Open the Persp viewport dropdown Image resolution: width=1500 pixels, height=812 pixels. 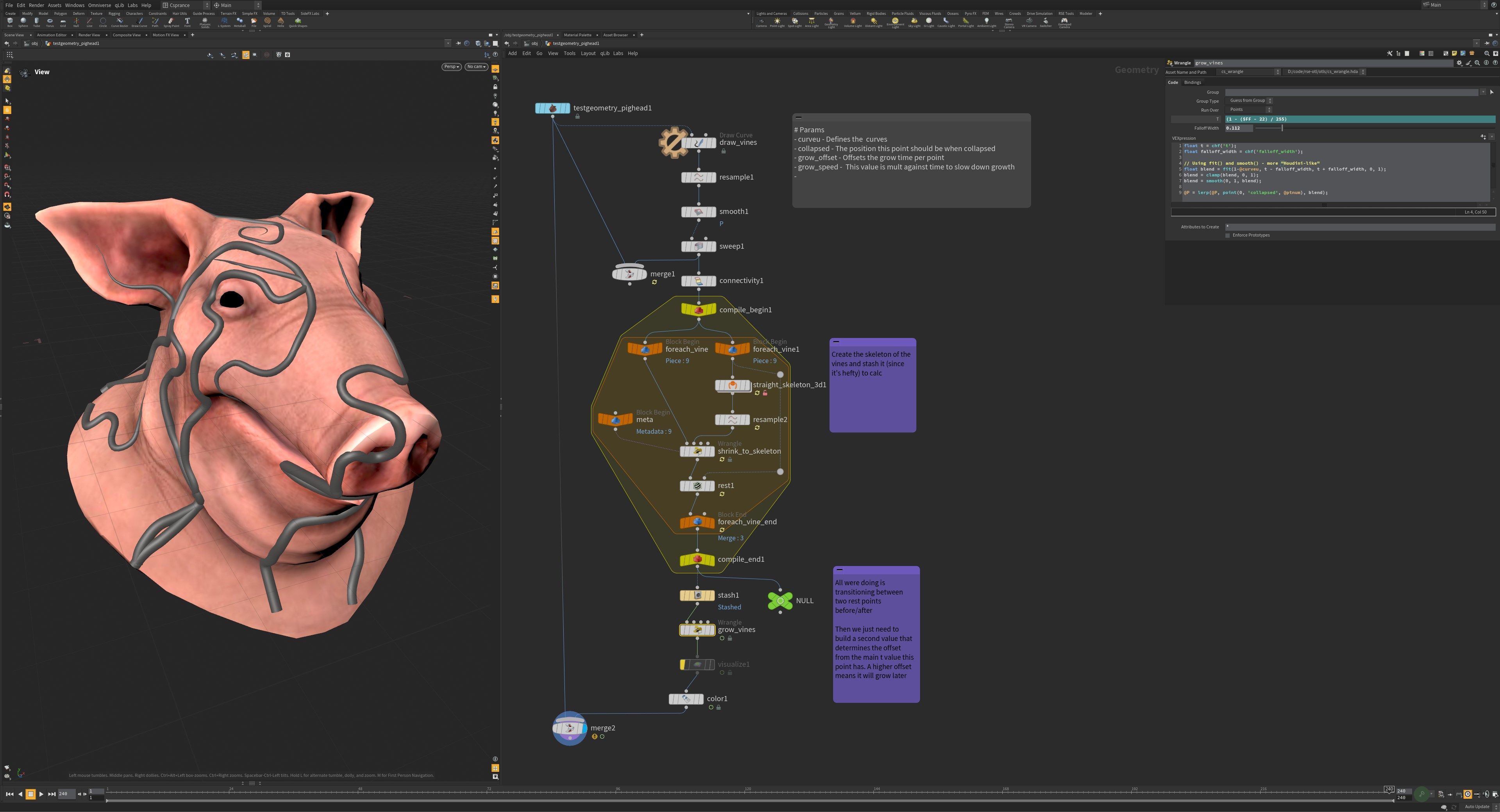(451, 66)
